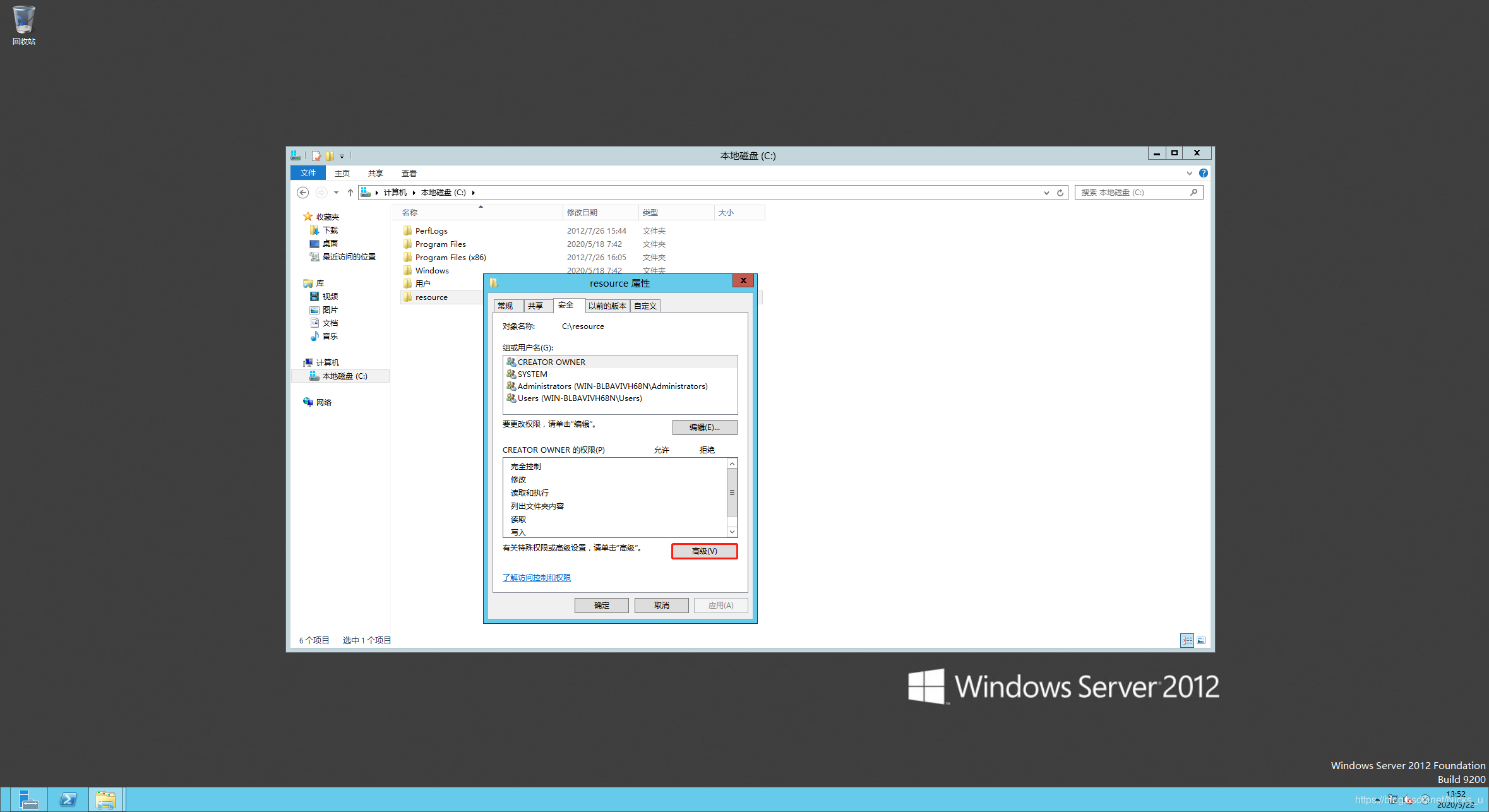Click the 高级(V) button

[x=704, y=551]
